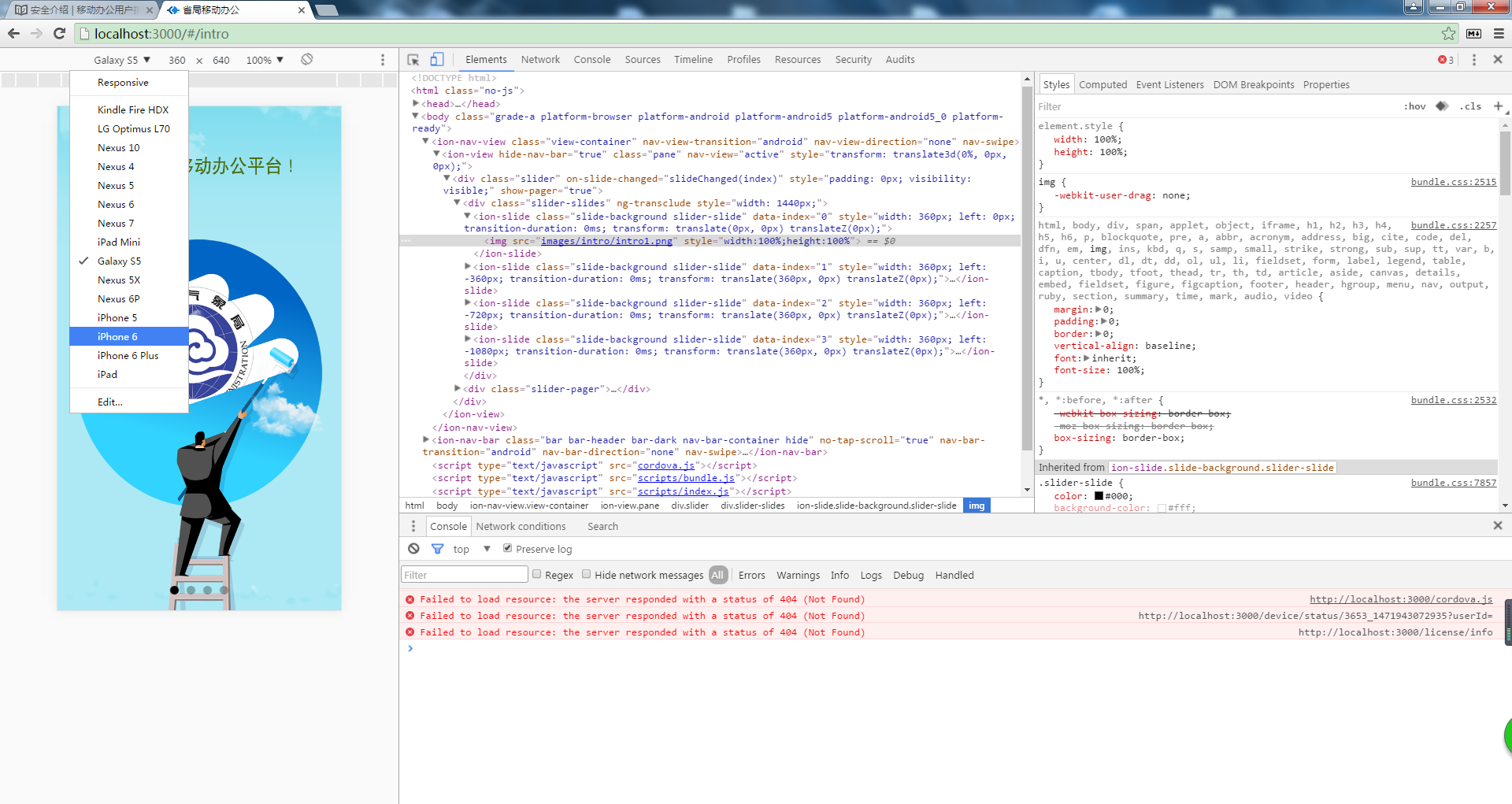Rotate the device screen orientation
Viewport: 1512px width, 804px height.
point(307,60)
